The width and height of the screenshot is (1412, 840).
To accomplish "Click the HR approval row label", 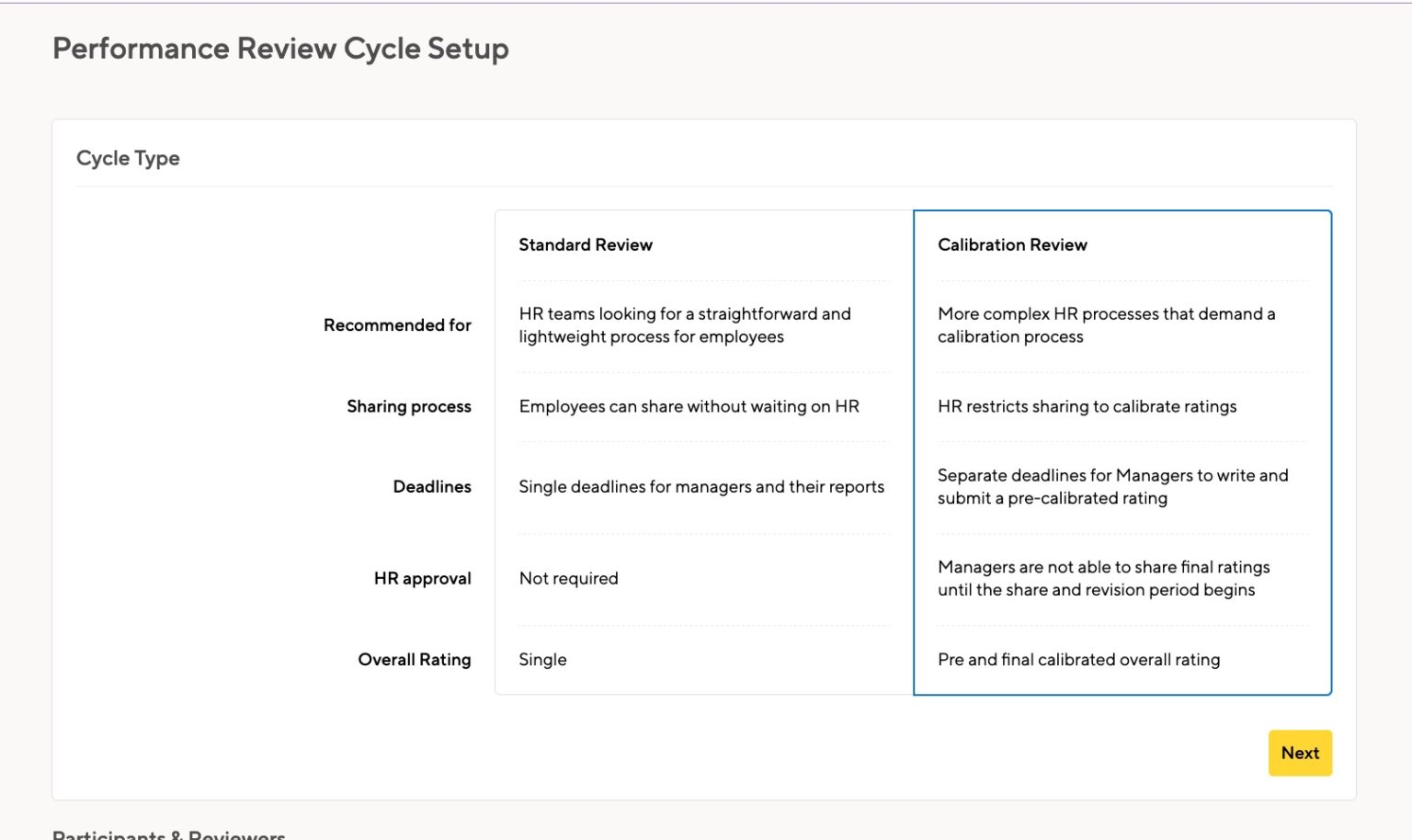I will 422,578.
